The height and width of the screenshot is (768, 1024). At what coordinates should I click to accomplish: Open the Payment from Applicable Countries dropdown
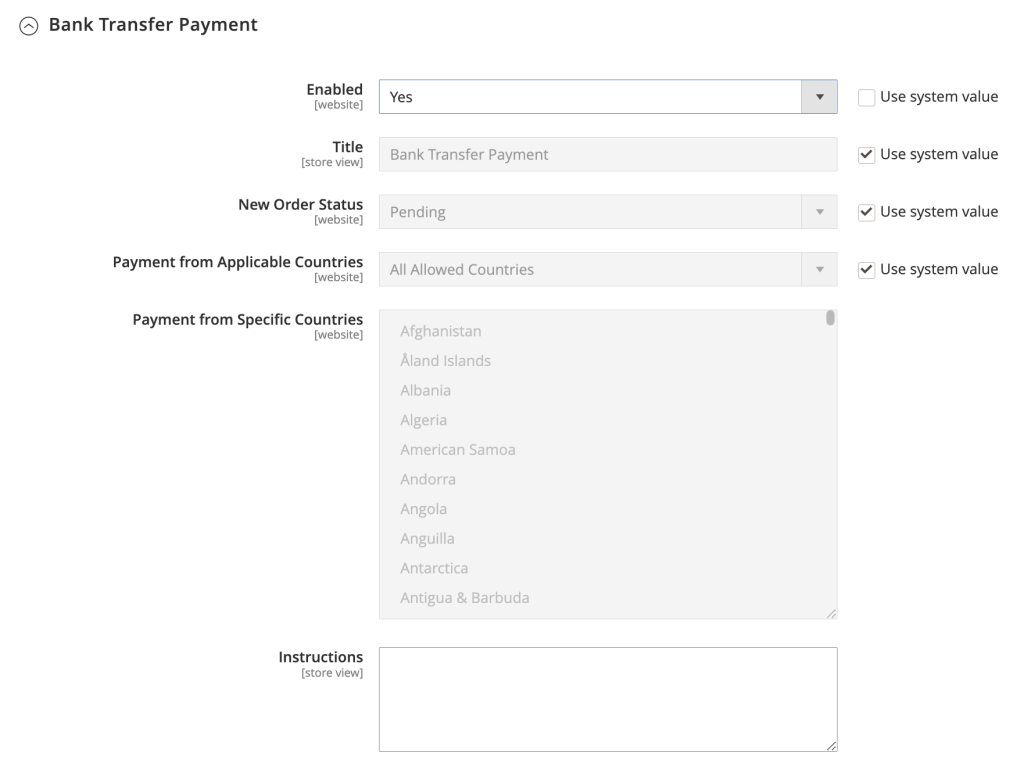[x=600, y=269]
